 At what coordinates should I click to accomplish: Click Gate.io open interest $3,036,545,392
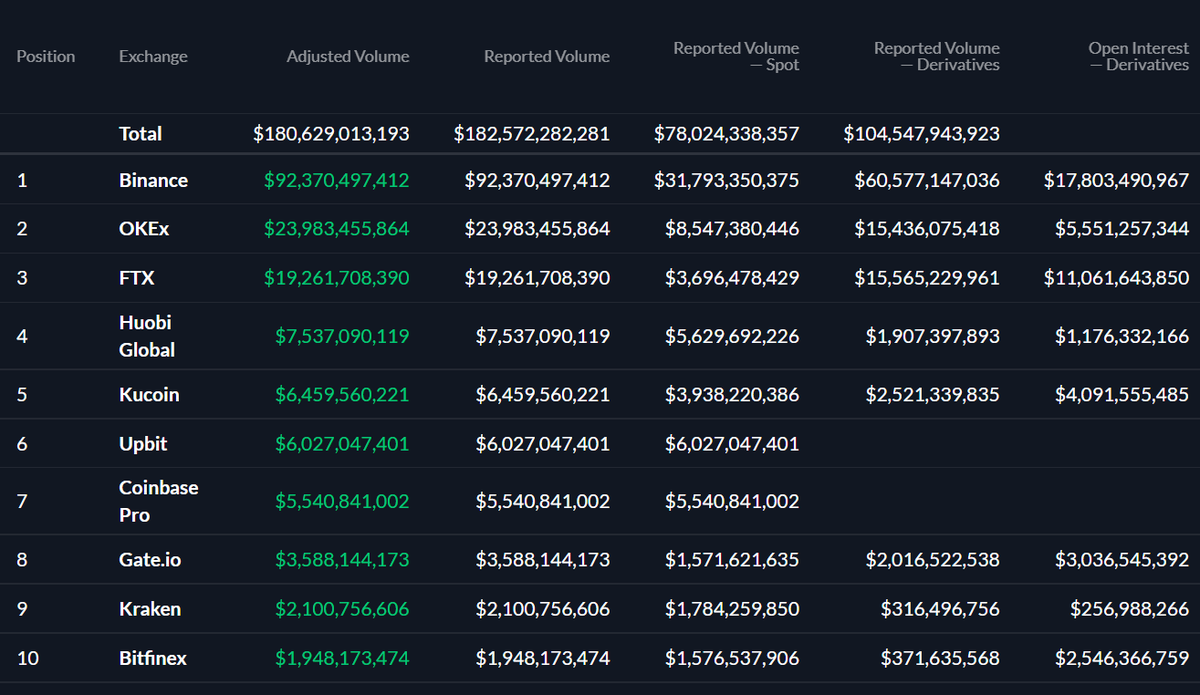pos(1122,560)
